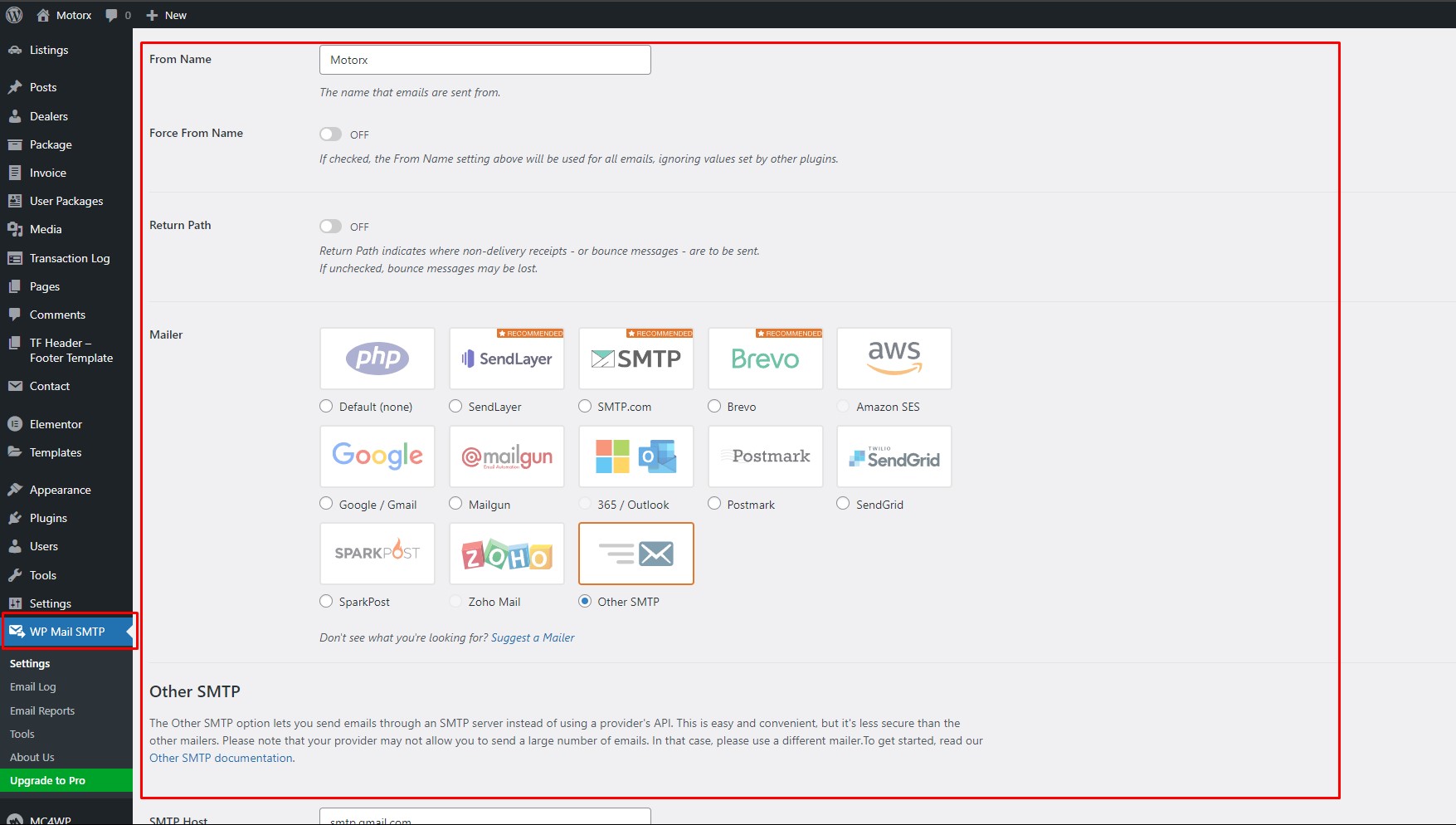
Task: Select the Brevo mailer logo tile
Action: pos(766,359)
